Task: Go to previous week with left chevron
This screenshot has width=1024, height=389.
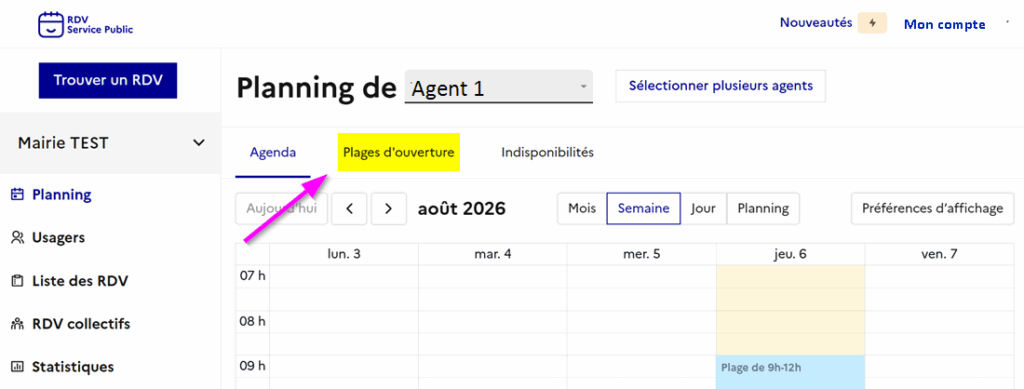Action: pyautogui.click(x=349, y=209)
